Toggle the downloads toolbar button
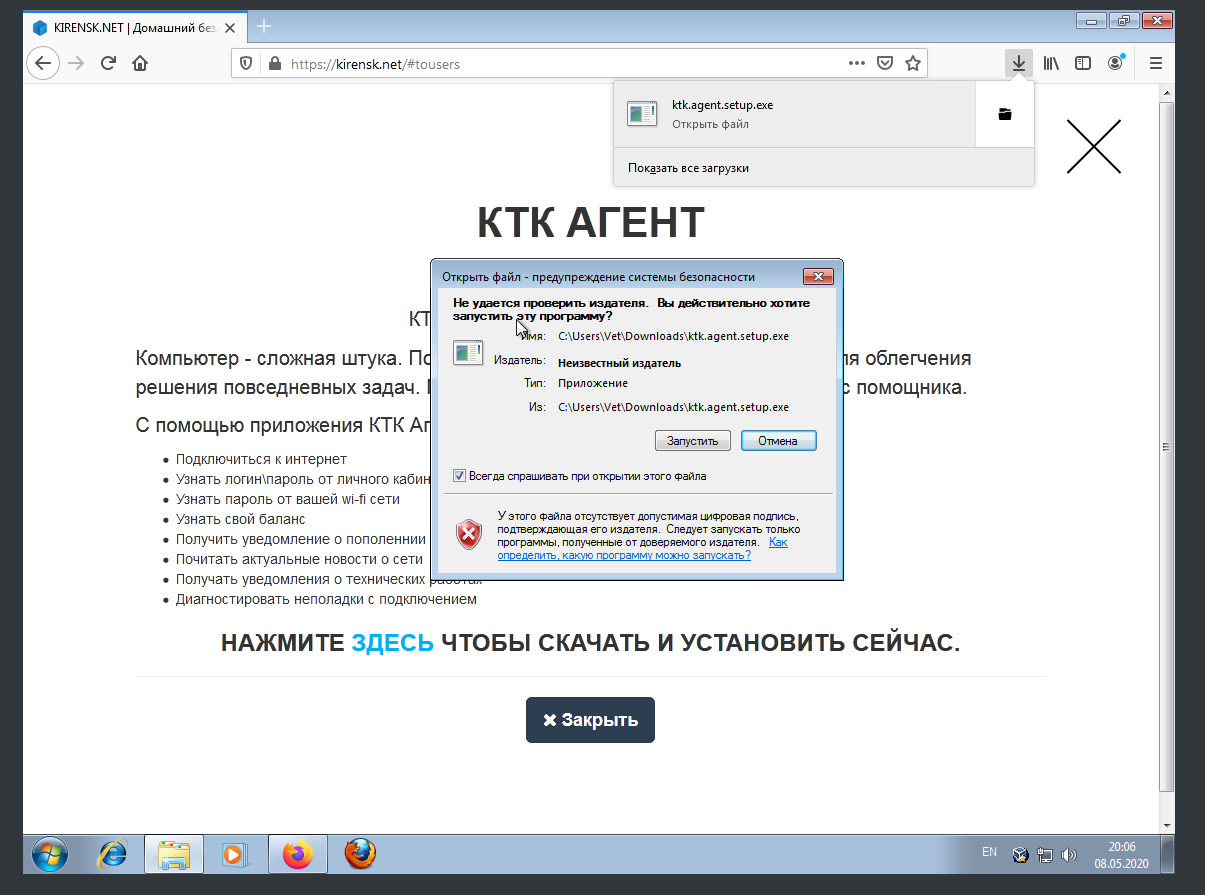1205x895 pixels. point(1019,63)
